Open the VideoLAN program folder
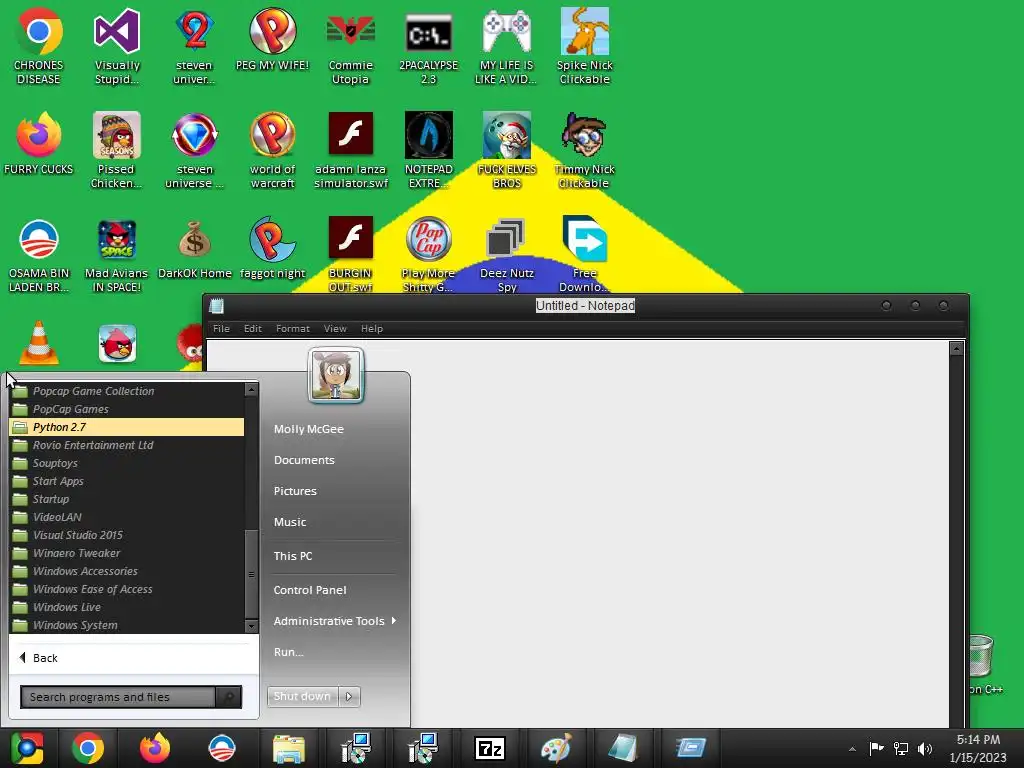 [127, 517]
